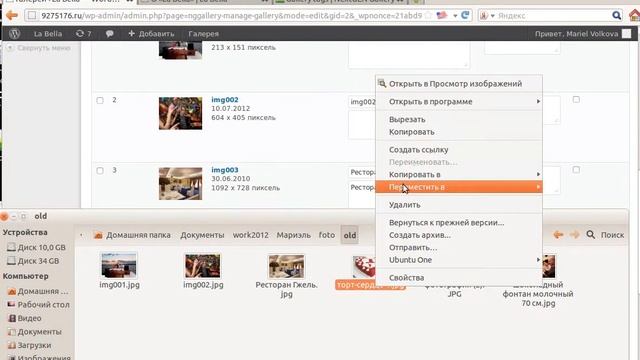Select img002.jpg file in old folder

(203, 271)
